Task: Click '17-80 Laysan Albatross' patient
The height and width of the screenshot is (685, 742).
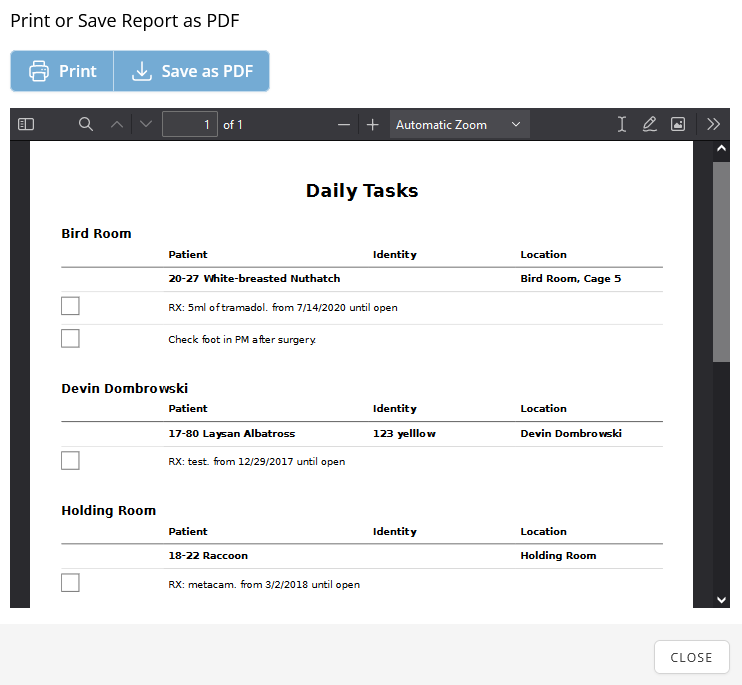Action: tap(232, 433)
